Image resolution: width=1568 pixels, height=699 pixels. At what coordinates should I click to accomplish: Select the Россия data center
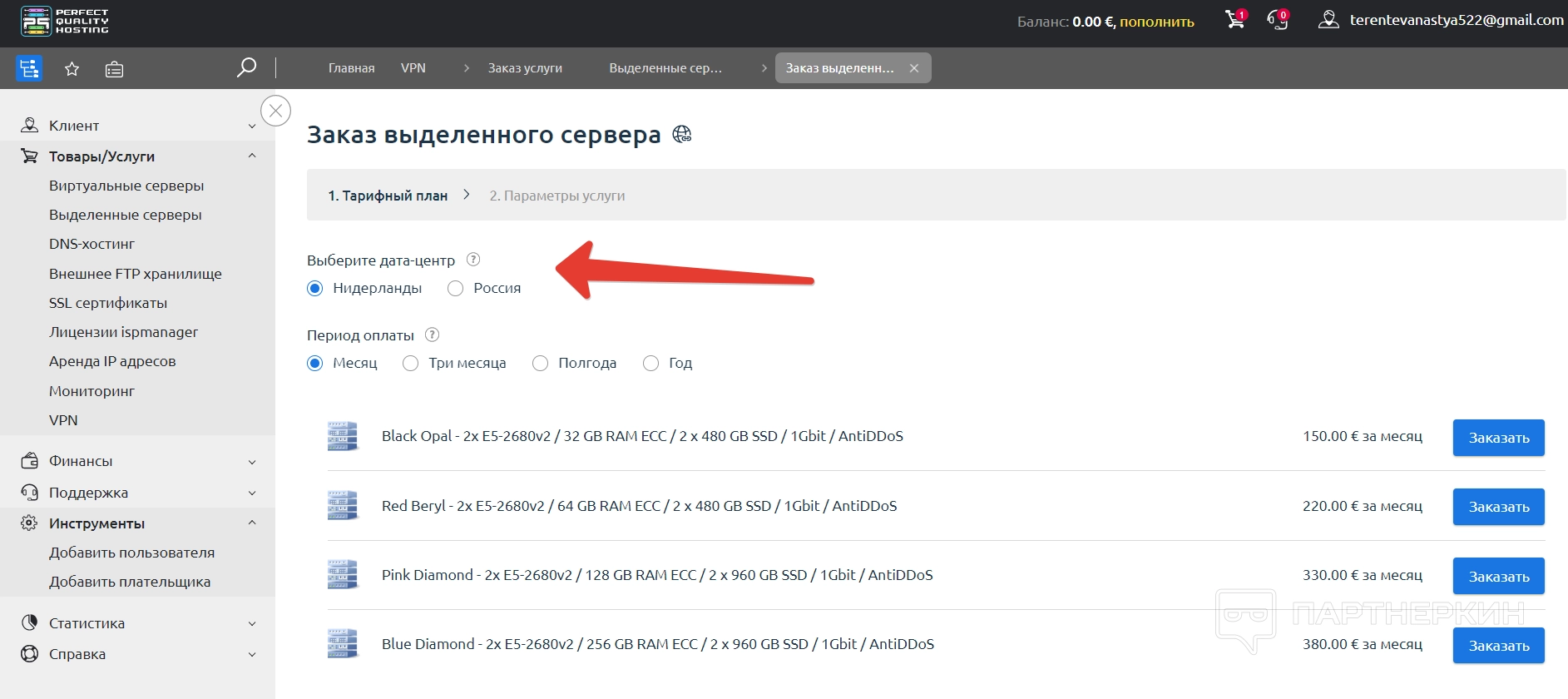point(455,289)
